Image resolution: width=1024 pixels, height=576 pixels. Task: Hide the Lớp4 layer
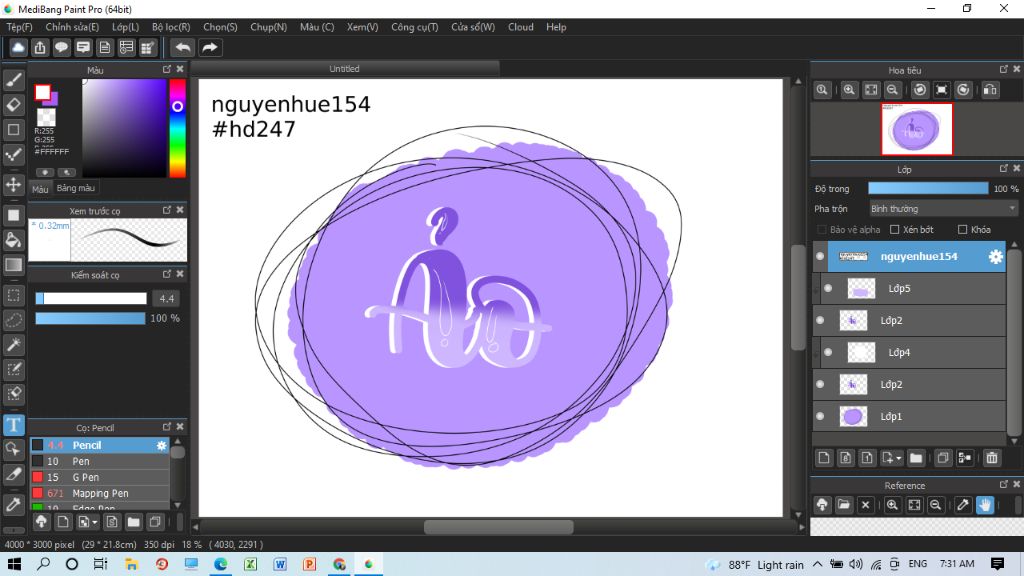(x=828, y=353)
